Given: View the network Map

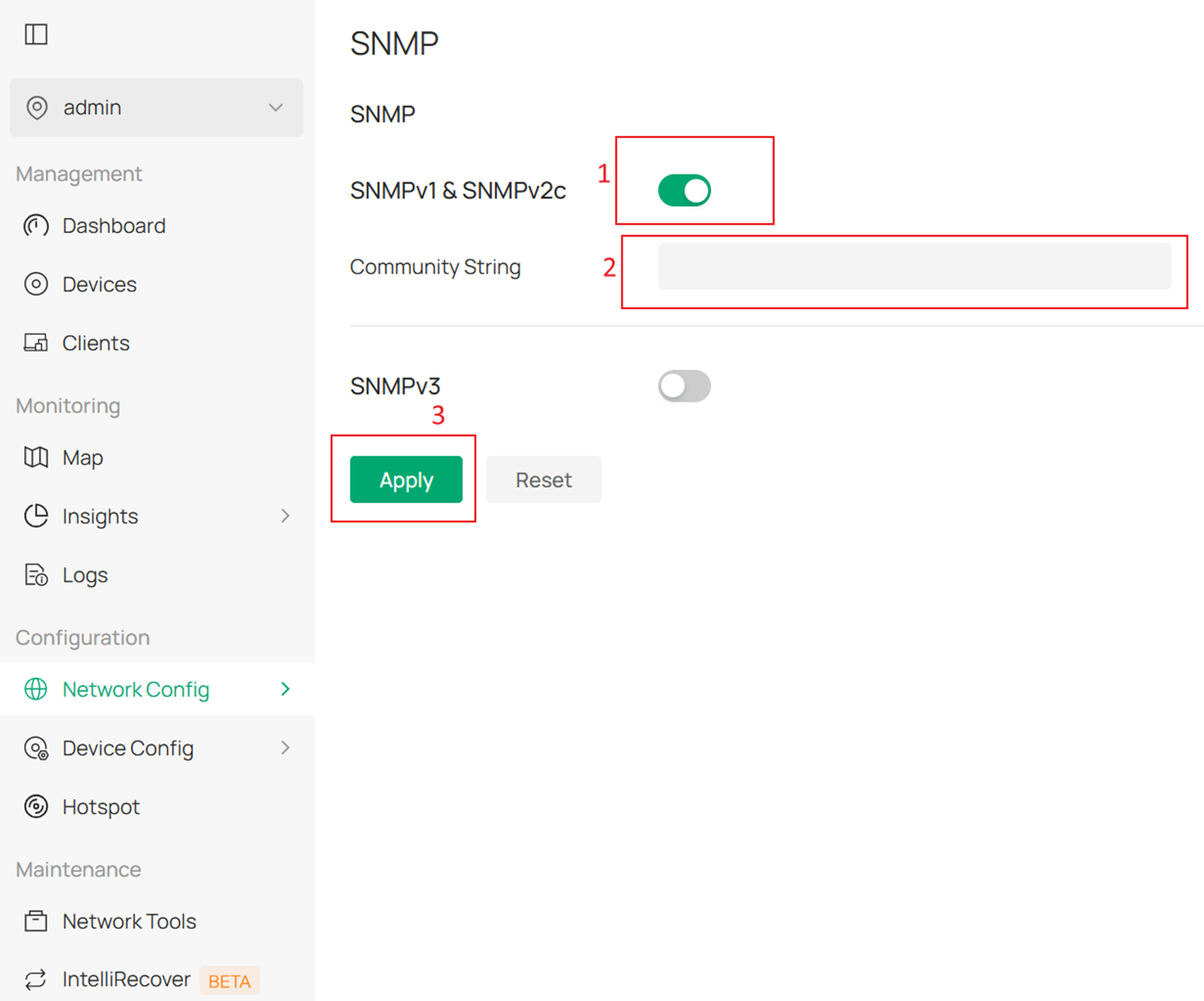Looking at the screenshot, I should click(x=82, y=457).
